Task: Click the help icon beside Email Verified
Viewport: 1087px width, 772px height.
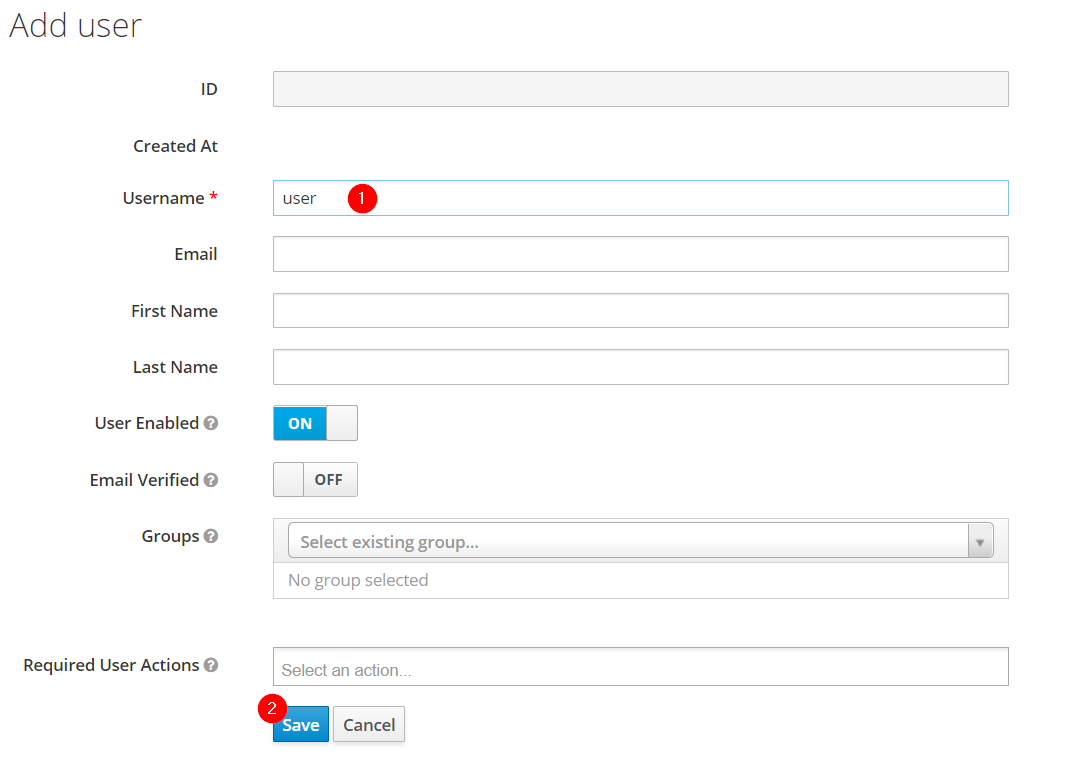Action: 211,480
